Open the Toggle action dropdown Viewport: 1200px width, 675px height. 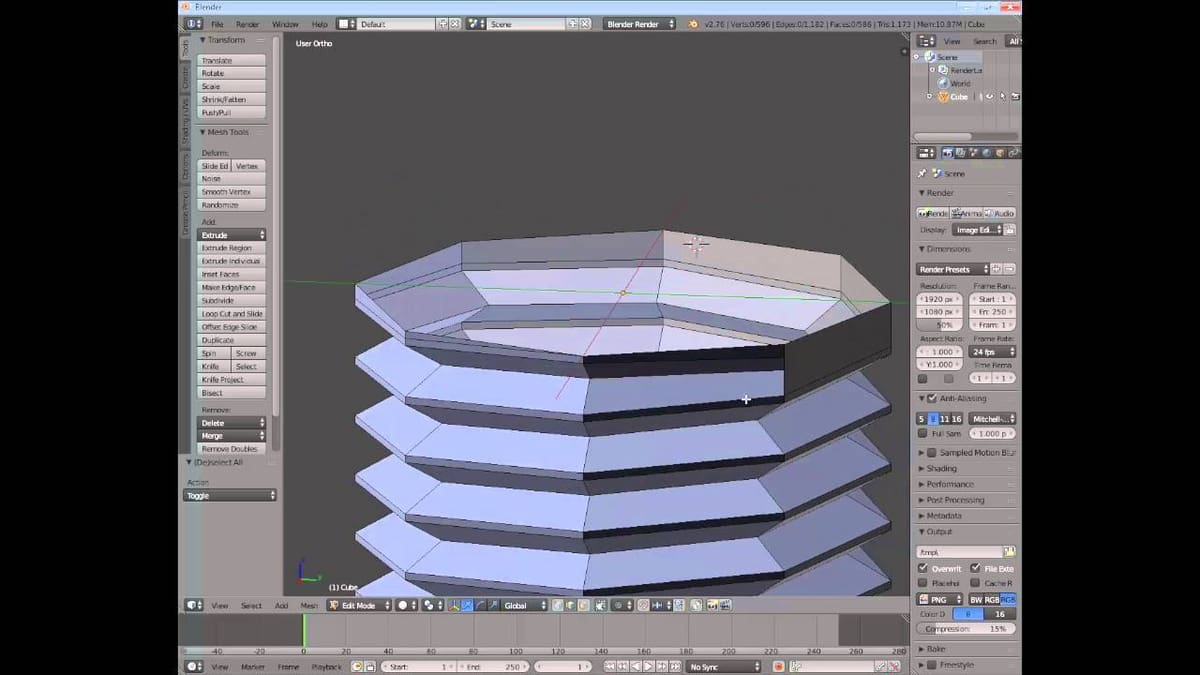pyautogui.click(x=230, y=495)
